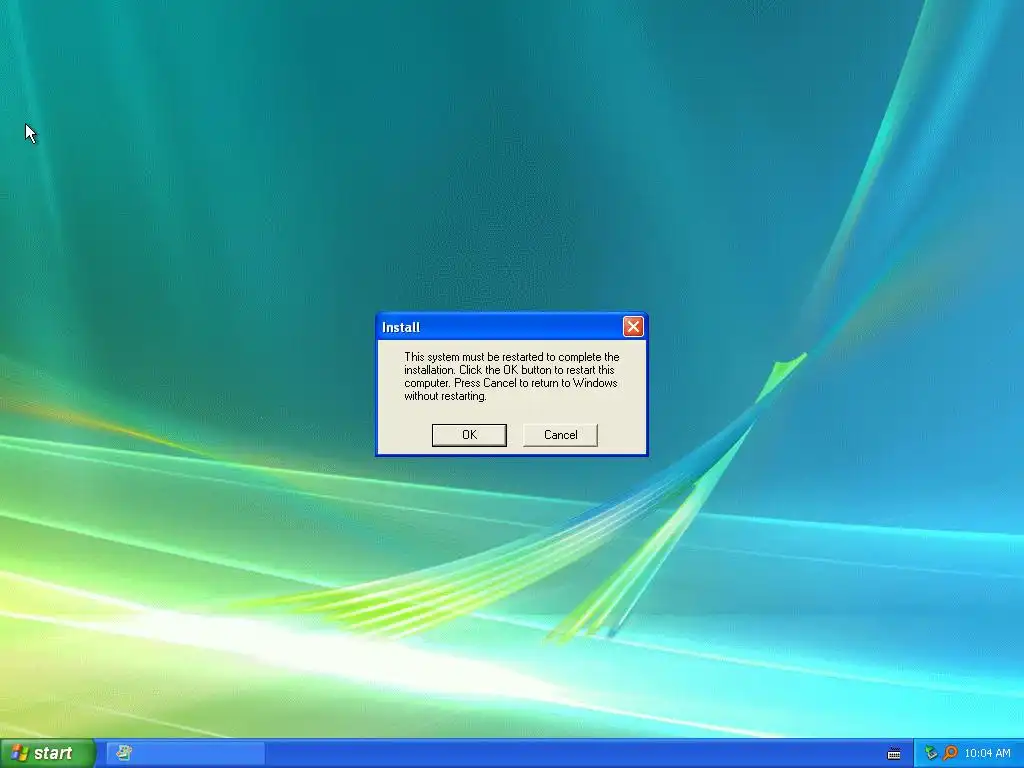Click the restart message text in dialog
This screenshot has width=1024, height=768.
click(x=511, y=376)
